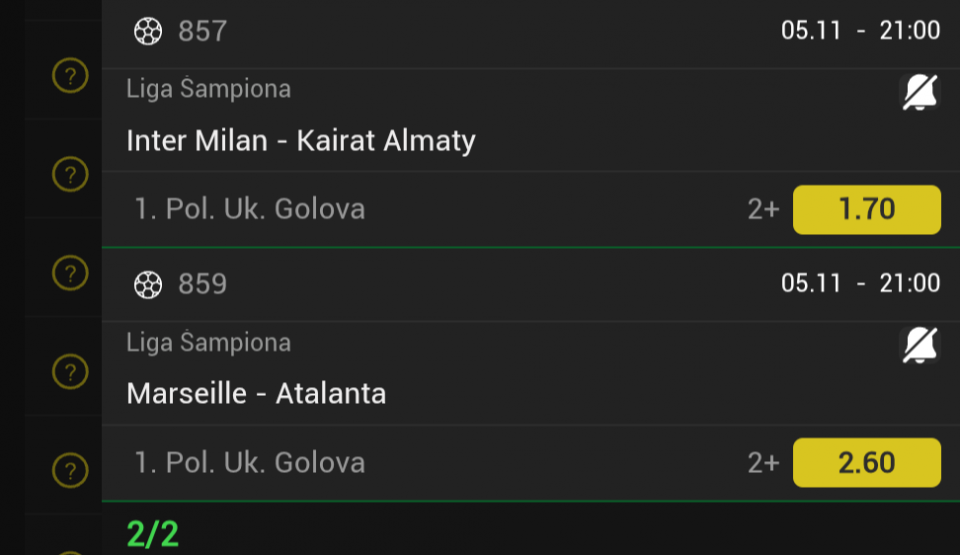Open help icon left of event 859 row
This screenshot has width=960, height=555.
[x=70, y=273]
